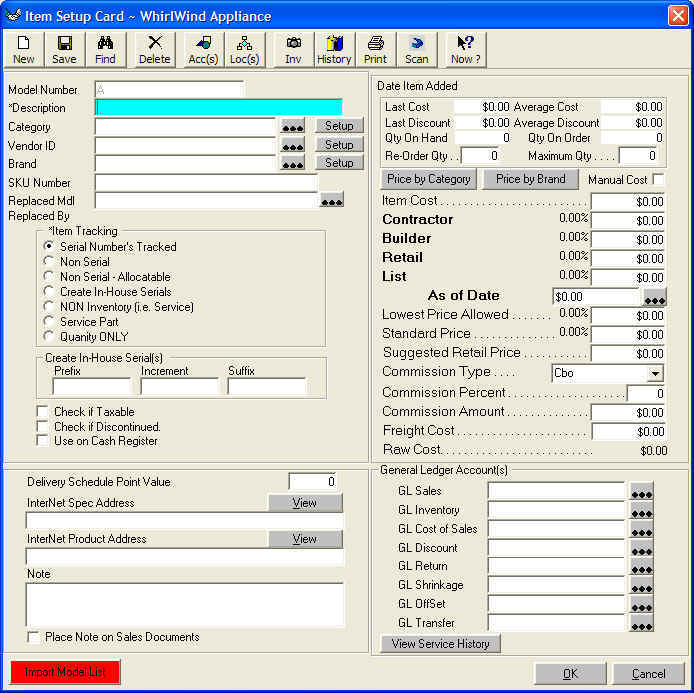Enable the Check if Taxable checkbox
Viewport: 694px width, 693px height.
pos(42,412)
